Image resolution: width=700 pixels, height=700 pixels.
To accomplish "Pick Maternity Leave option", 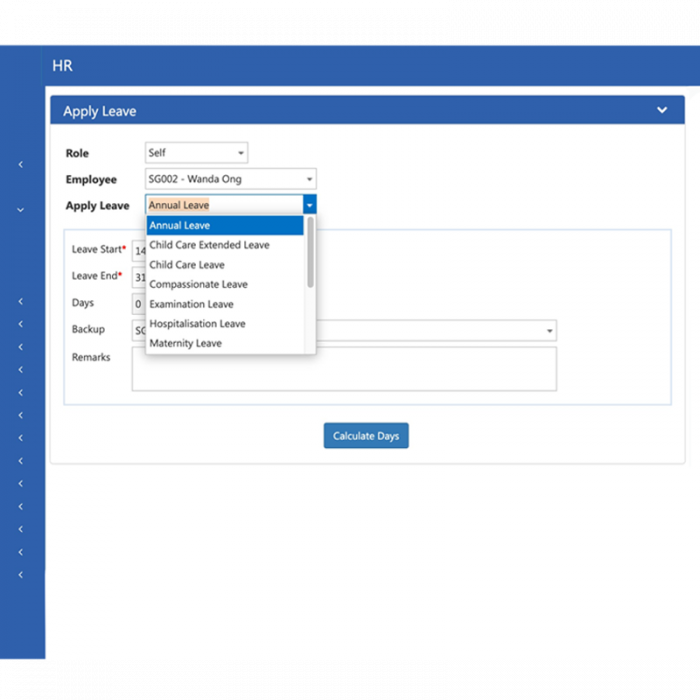I will 225,343.
